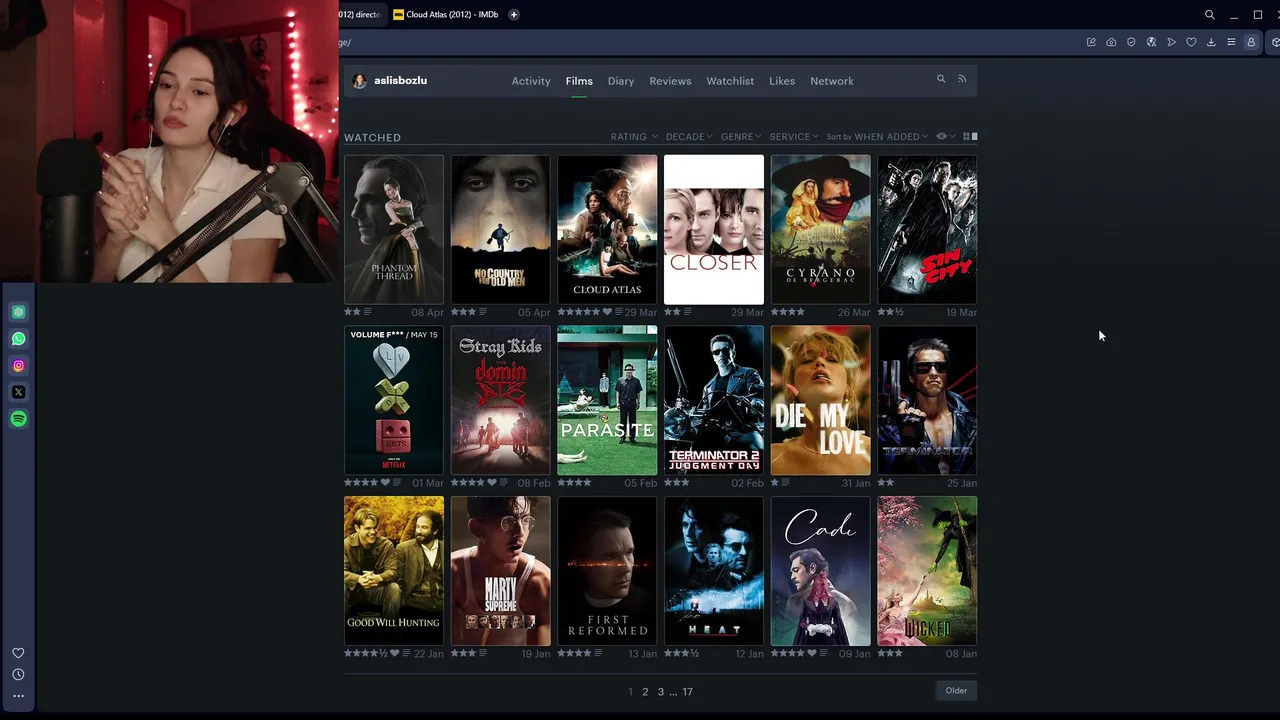Screen dimensions: 1280x720
Task: Select the Films tab
Action: click(x=579, y=81)
